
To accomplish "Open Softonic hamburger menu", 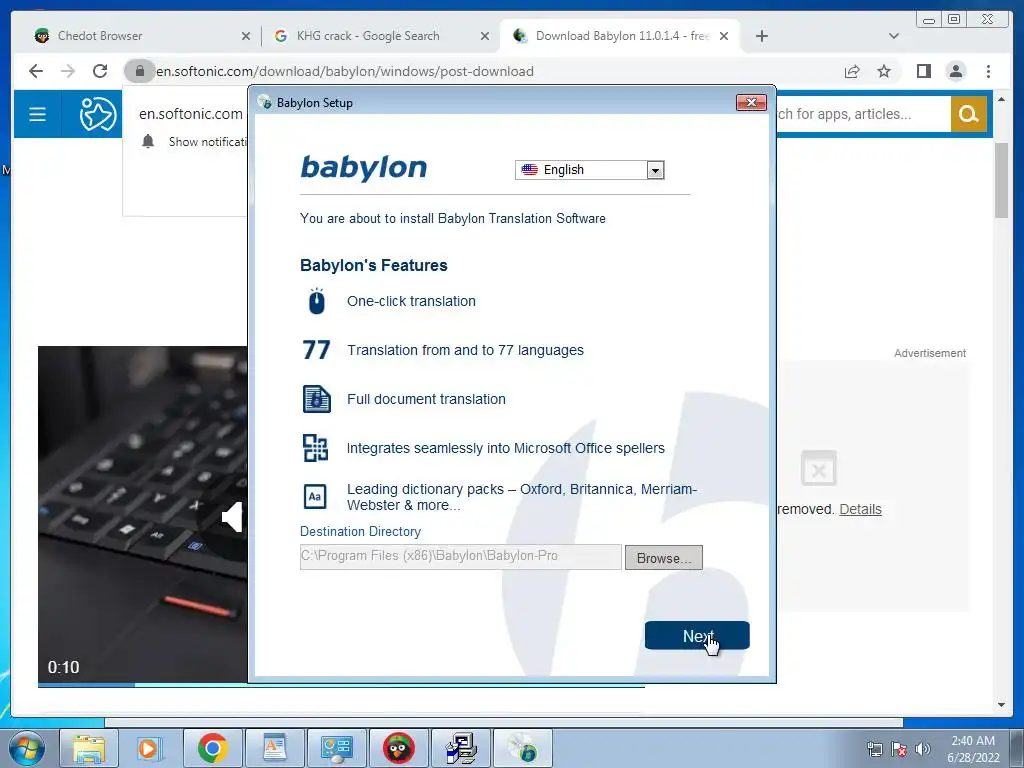I will tap(37, 114).
